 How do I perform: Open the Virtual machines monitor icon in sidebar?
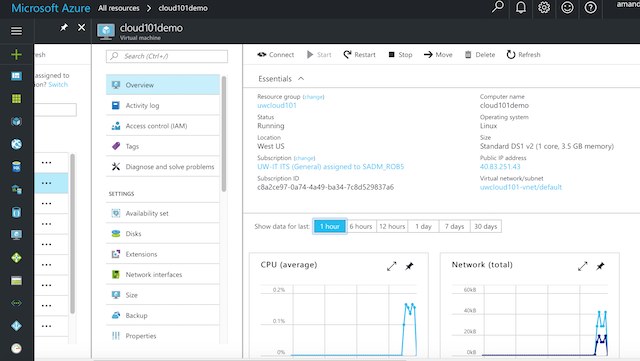click(x=16, y=235)
